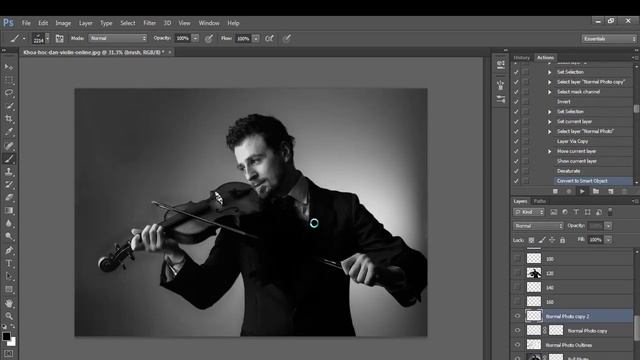Screen dimensions: 640x360
Task: Open the File menu
Action: [x=26, y=23]
